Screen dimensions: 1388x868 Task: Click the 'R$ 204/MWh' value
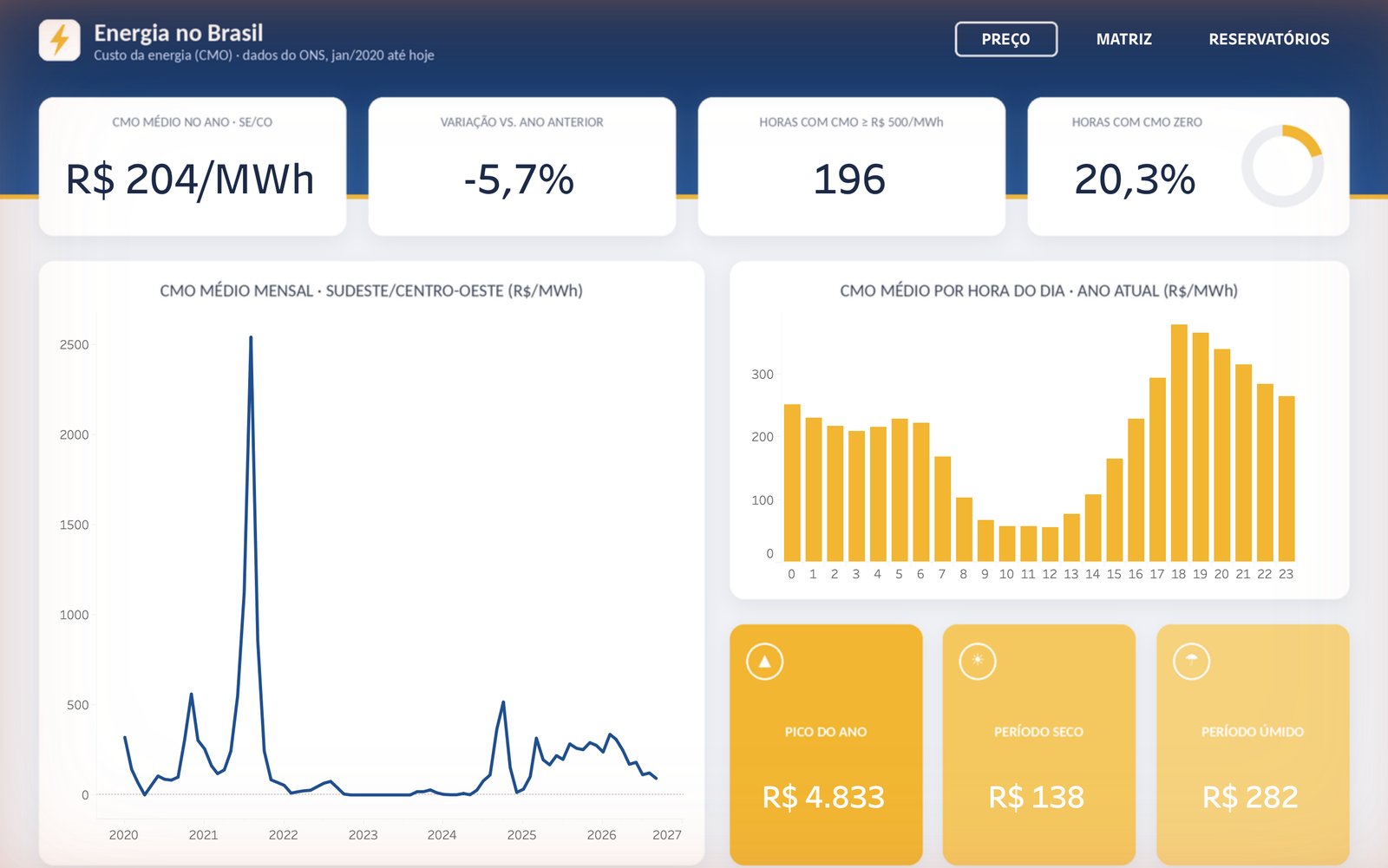click(190, 179)
